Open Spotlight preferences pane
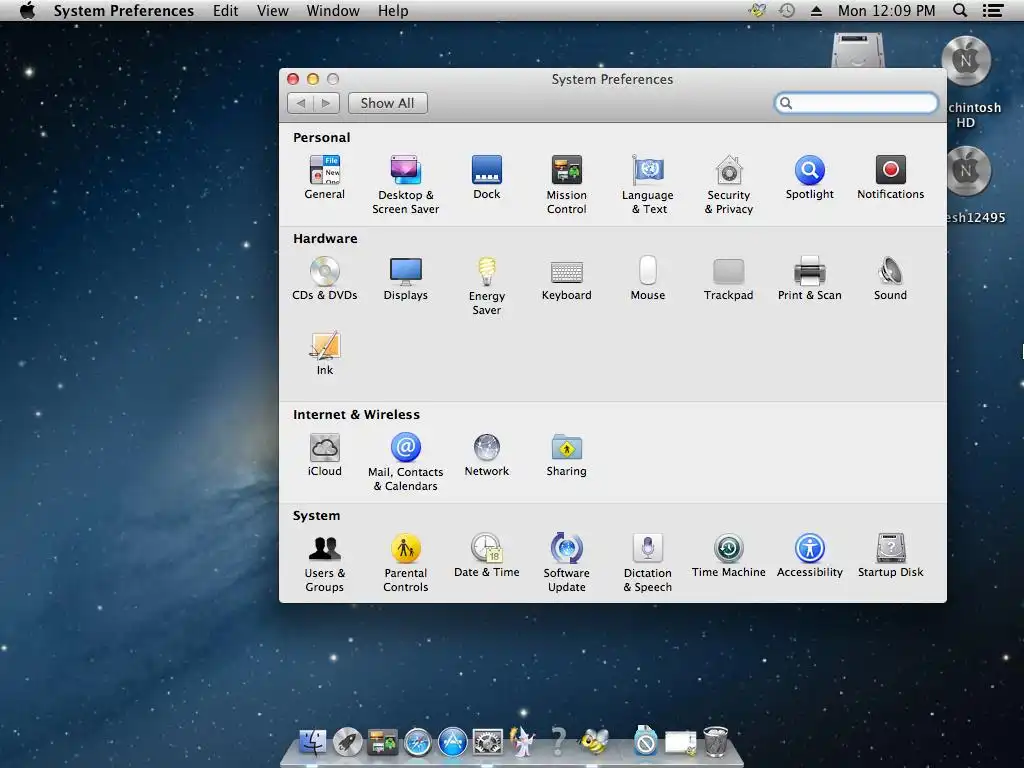This screenshot has width=1024, height=768. coord(810,177)
